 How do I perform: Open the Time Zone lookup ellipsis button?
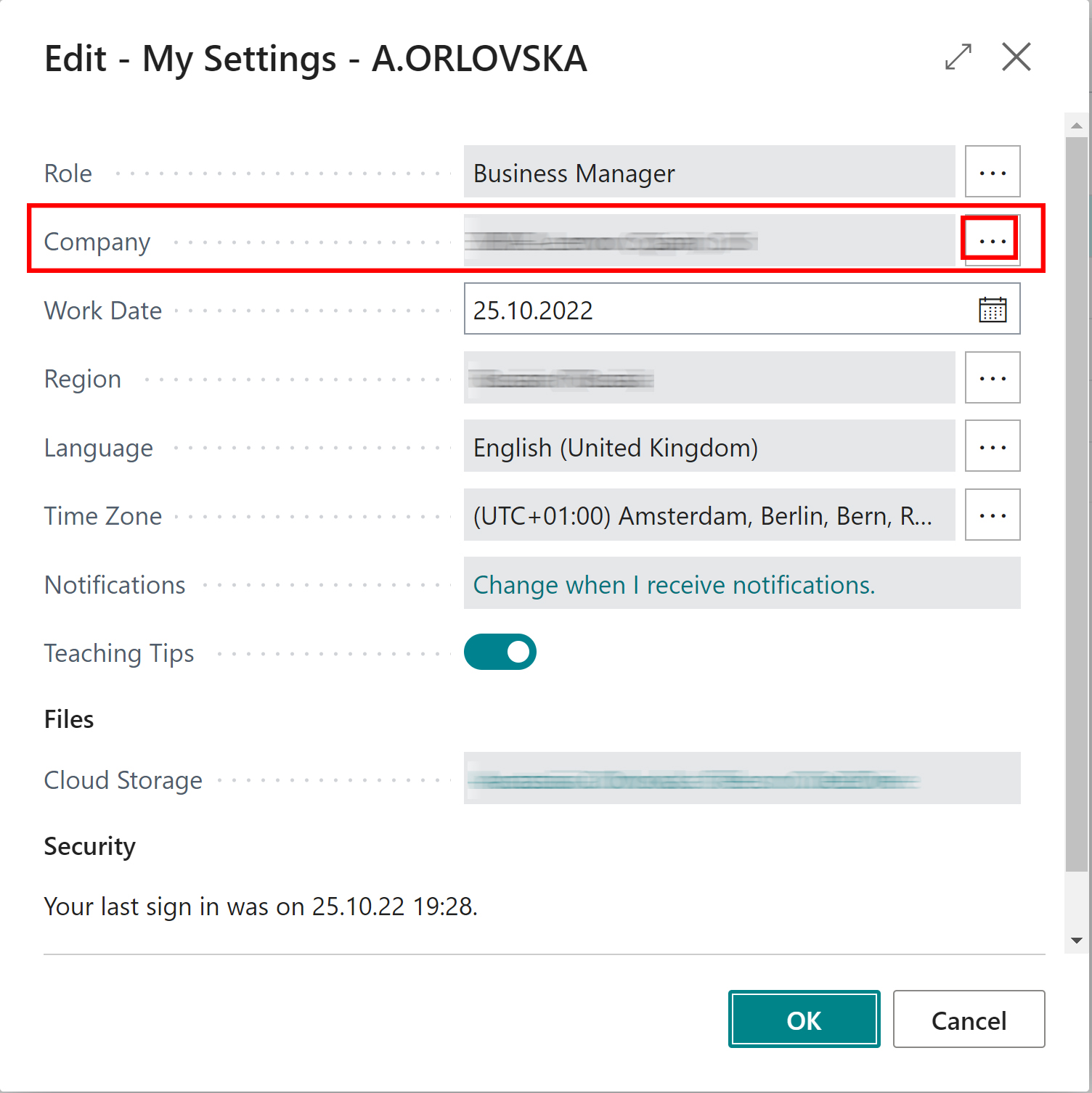(x=992, y=515)
